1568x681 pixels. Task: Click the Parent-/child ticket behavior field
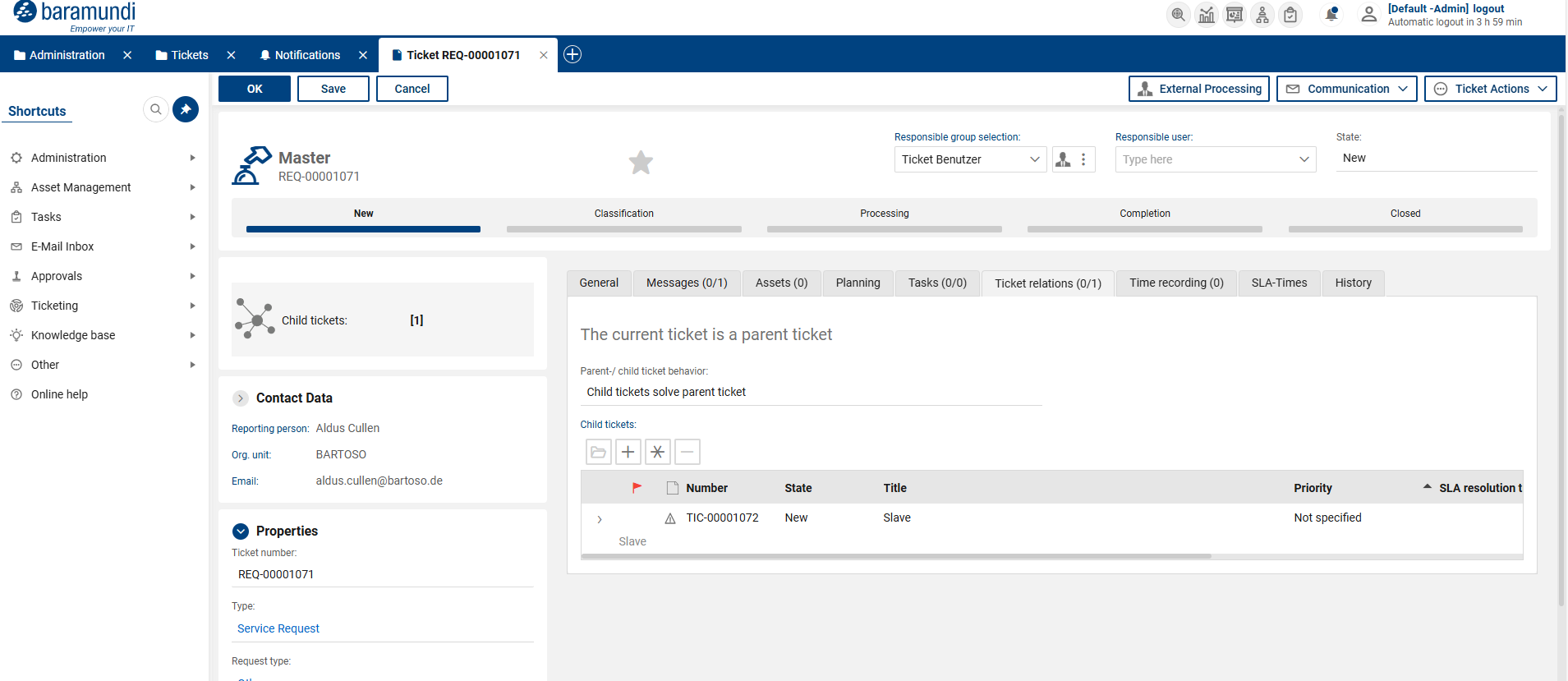pyautogui.click(x=812, y=392)
